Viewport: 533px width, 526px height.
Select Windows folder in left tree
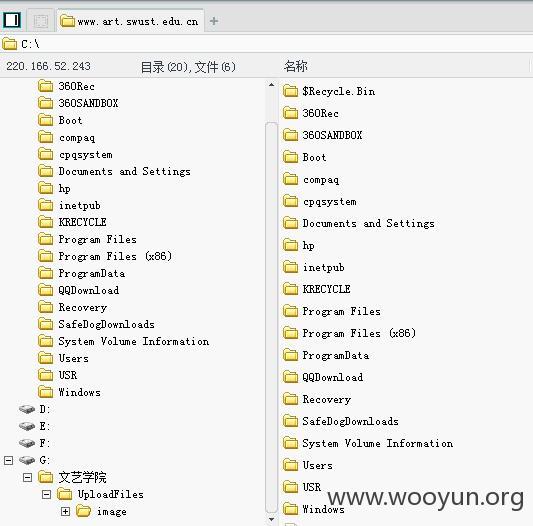[70, 392]
